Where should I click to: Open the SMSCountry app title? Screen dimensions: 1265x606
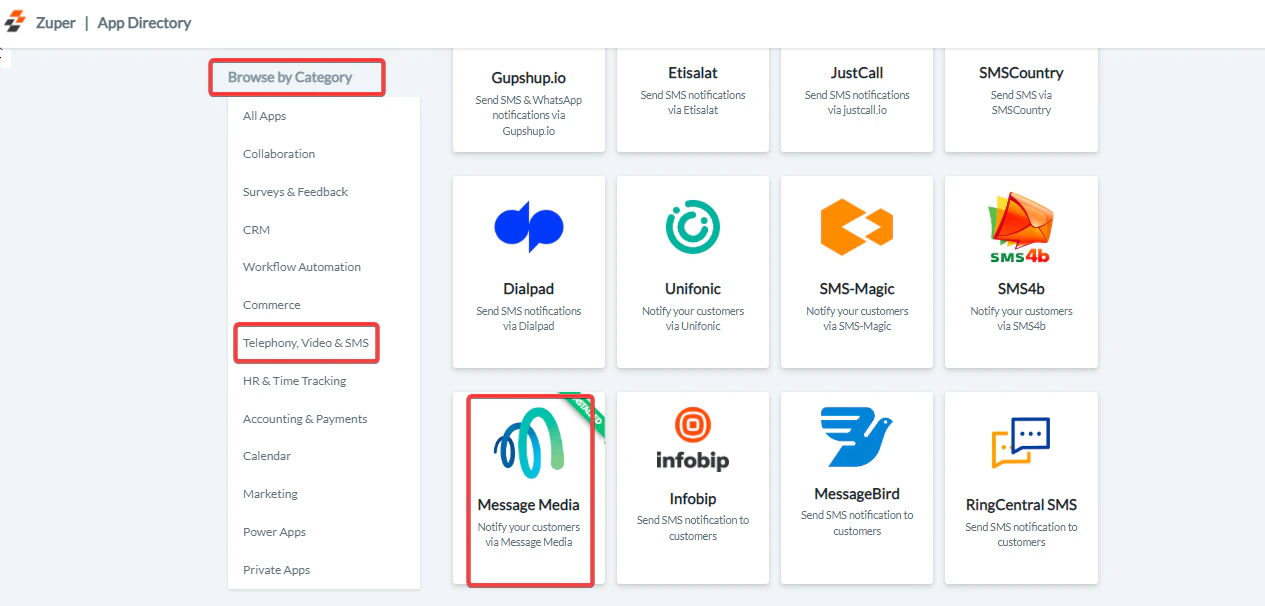[x=1021, y=73]
